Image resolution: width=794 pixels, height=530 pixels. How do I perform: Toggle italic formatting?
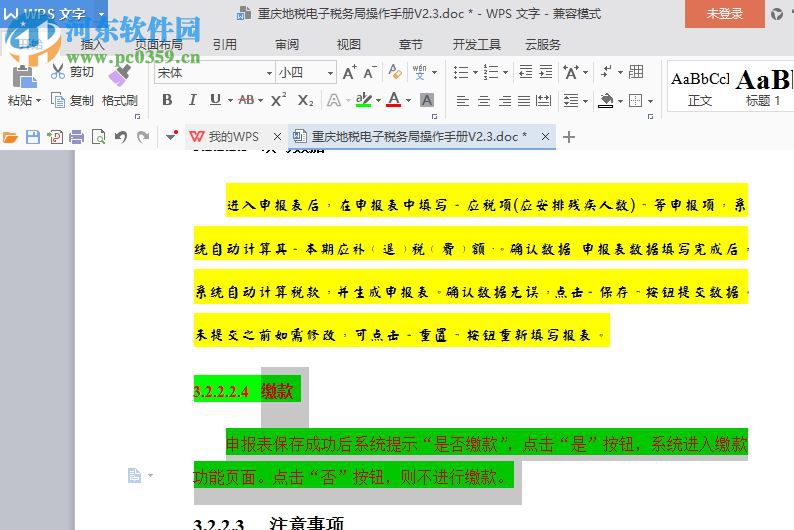coord(192,100)
